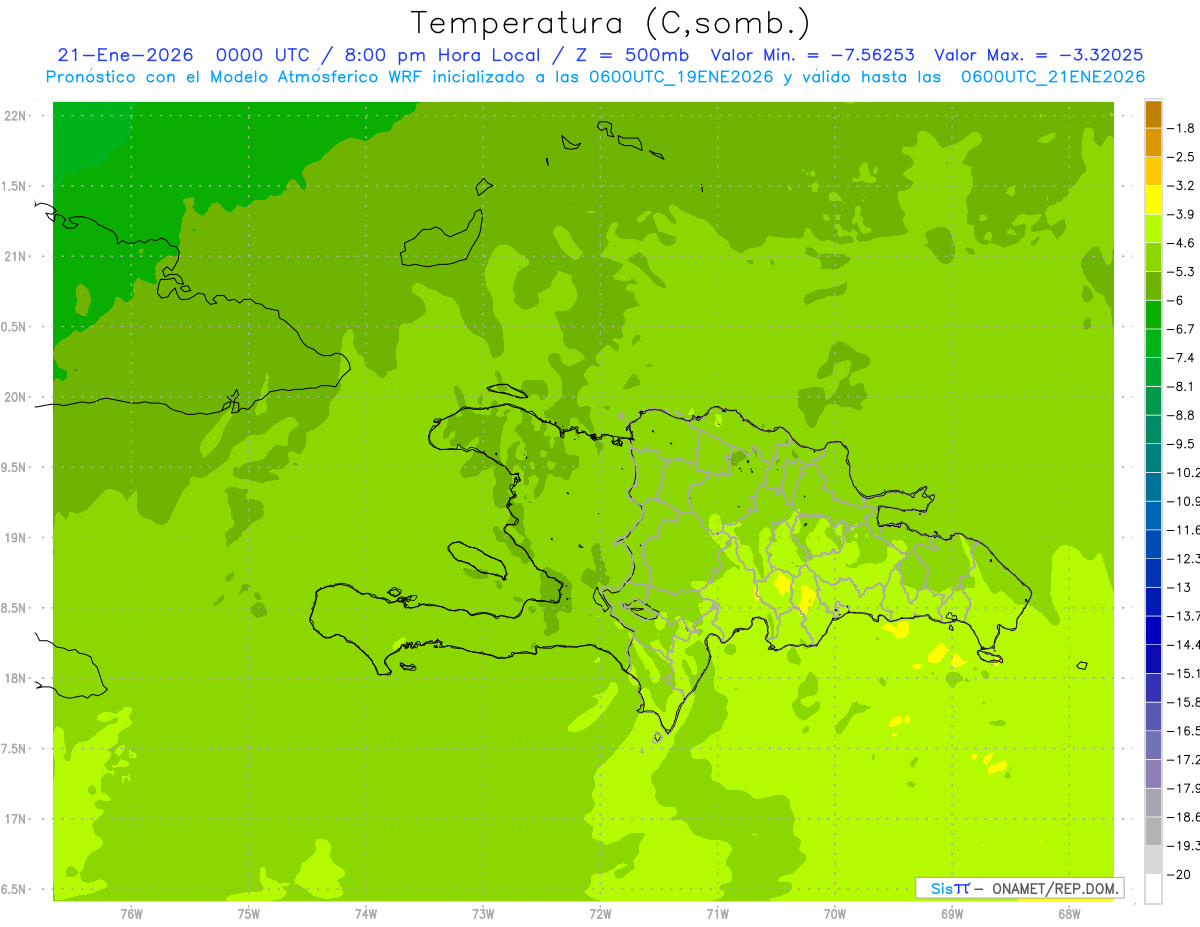Click the -13.7 colorbar label

coord(1185,616)
